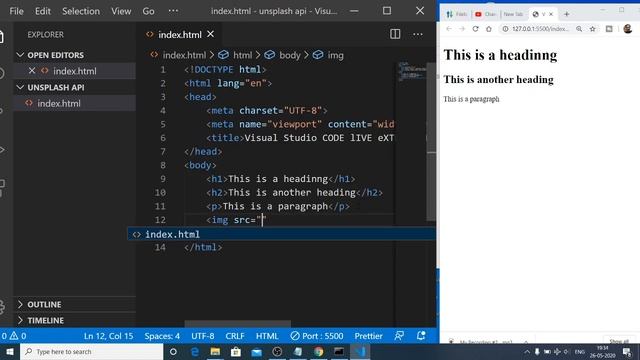Image resolution: width=640 pixels, height=360 pixels.
Task: Click Ln 12, Col 15 position indicator
Action: (x=109, y=336)
